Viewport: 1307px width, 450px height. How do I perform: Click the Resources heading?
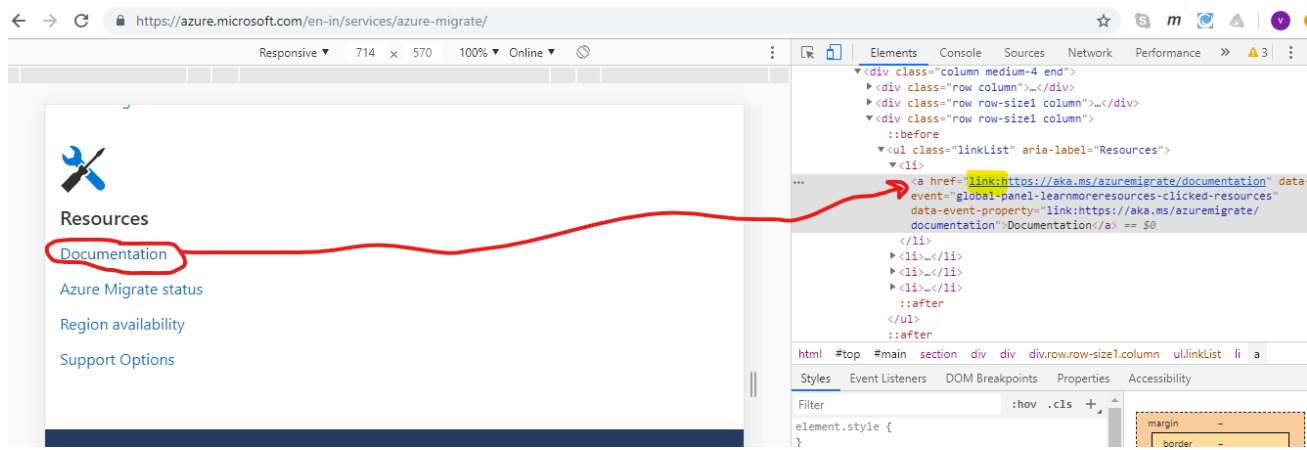(104, 218)
